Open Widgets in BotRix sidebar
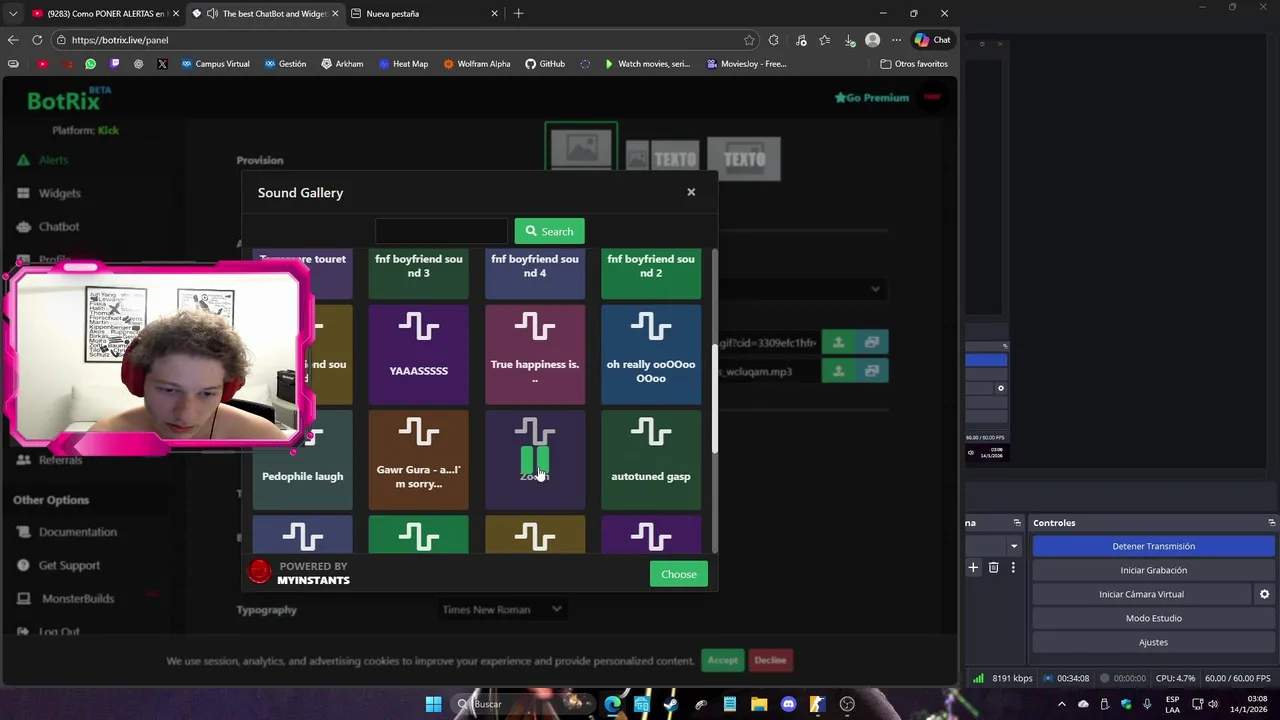This screenshot has width=1280, height=720. click(59, 193)
